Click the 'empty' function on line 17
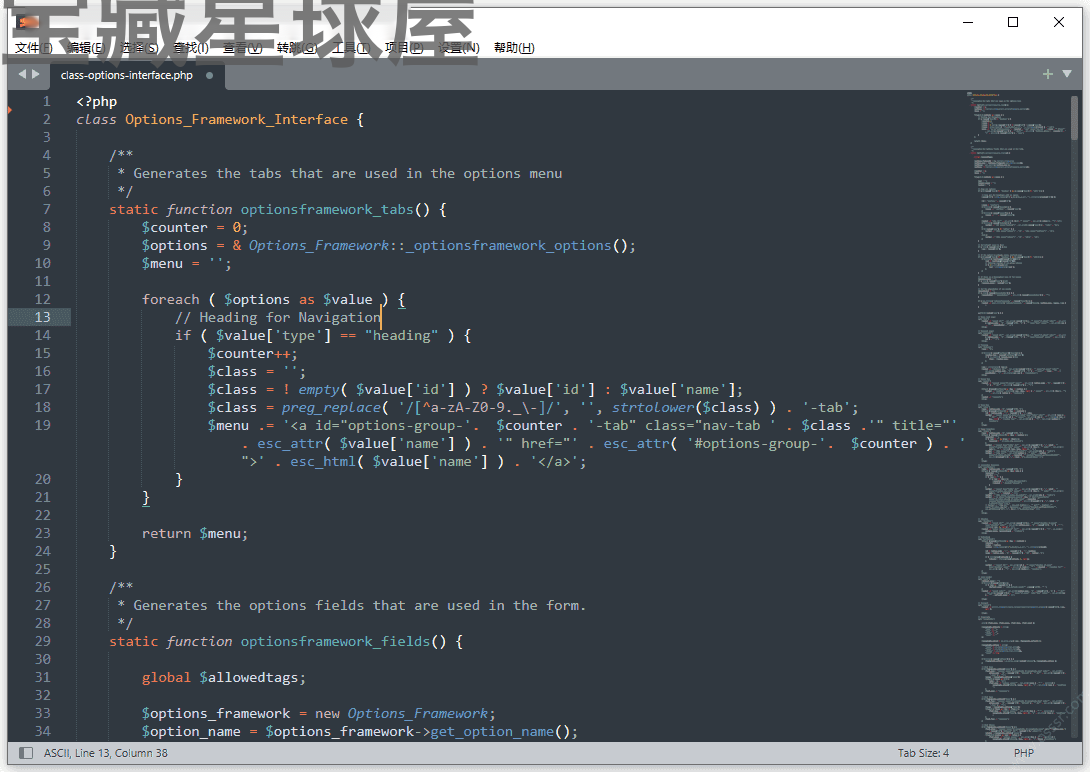This screenshot has width=1090, height=772. [x=318, y=390]
